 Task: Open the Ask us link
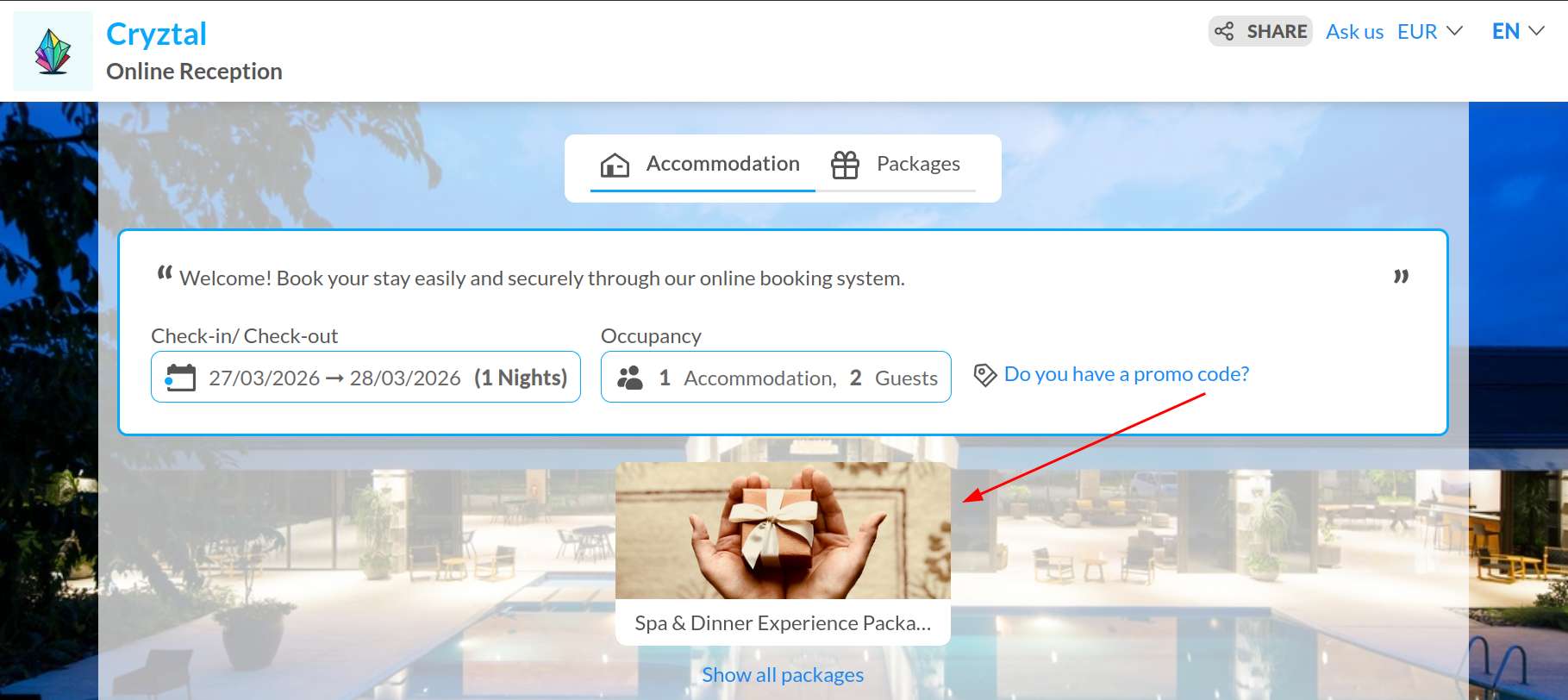(x=1354, y=32)
